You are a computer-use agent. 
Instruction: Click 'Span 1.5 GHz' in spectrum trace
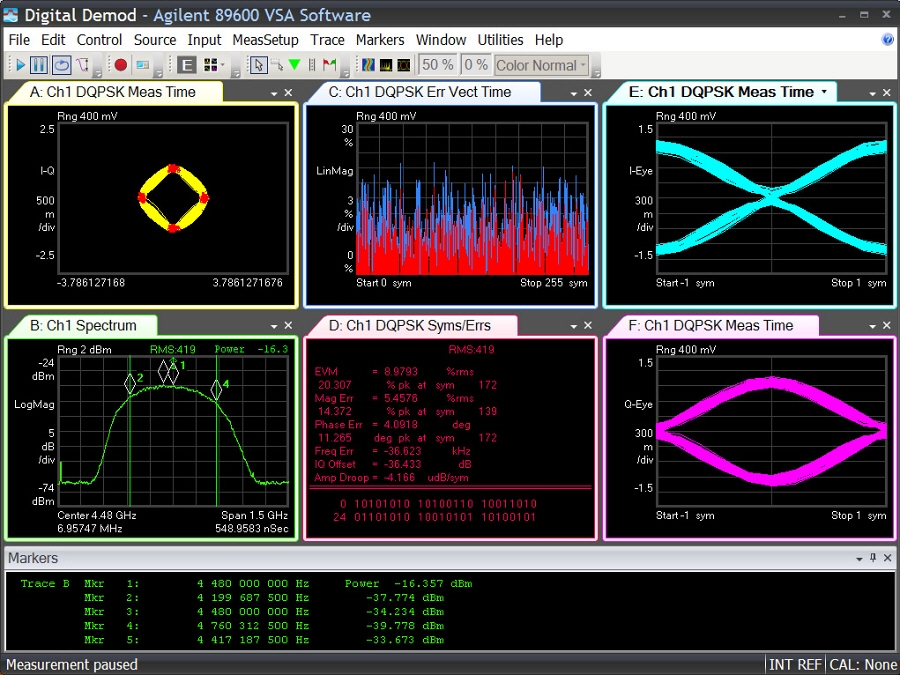point(254,515)
